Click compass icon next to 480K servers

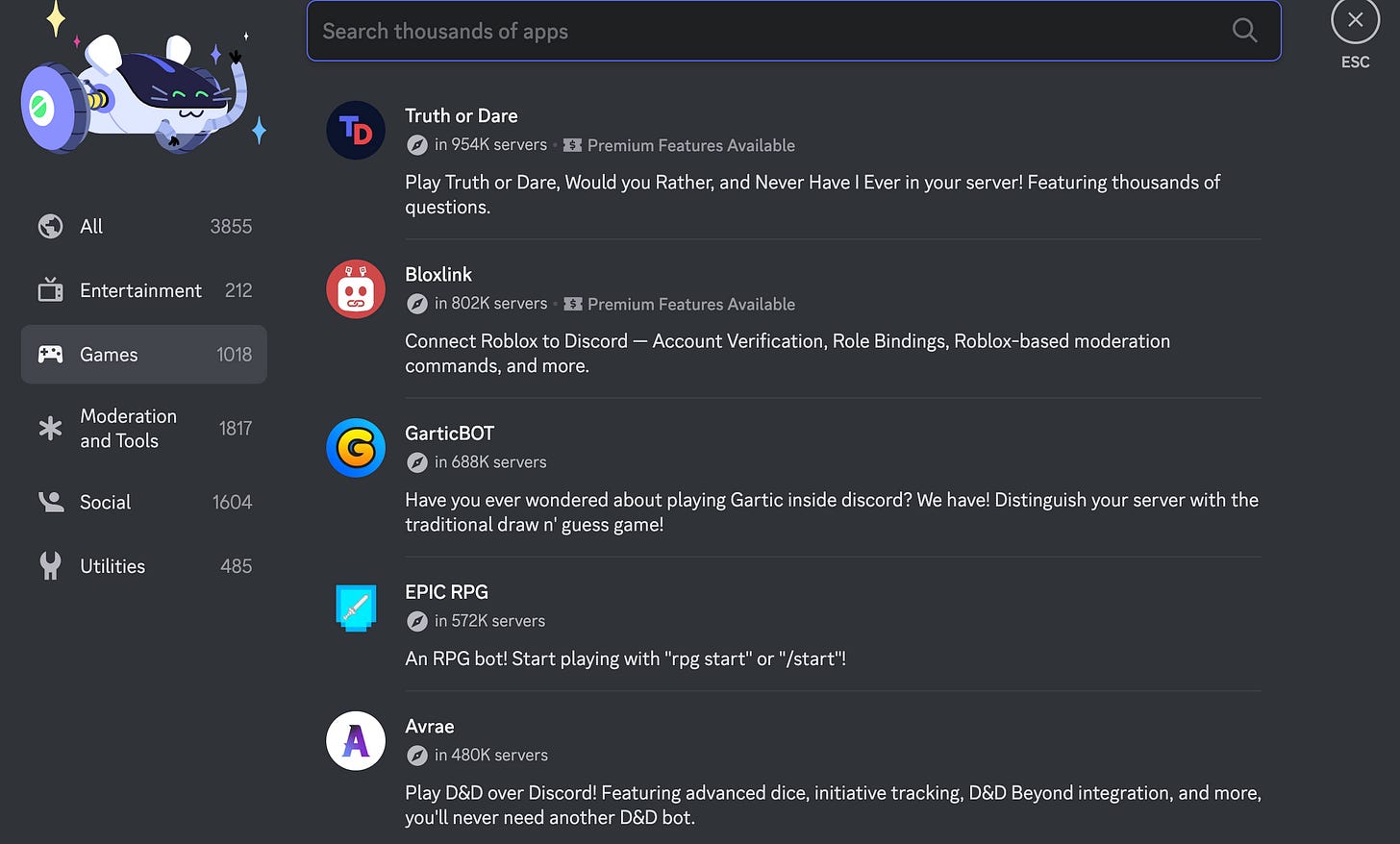click(x=416, y=756)
